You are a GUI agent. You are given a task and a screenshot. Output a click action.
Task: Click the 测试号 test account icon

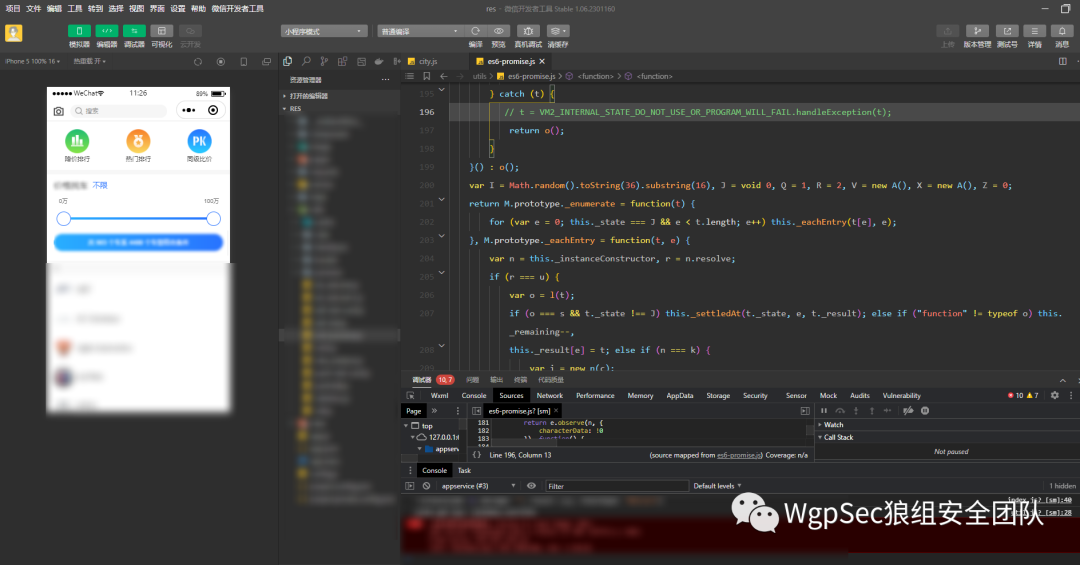click(1007, 31)
